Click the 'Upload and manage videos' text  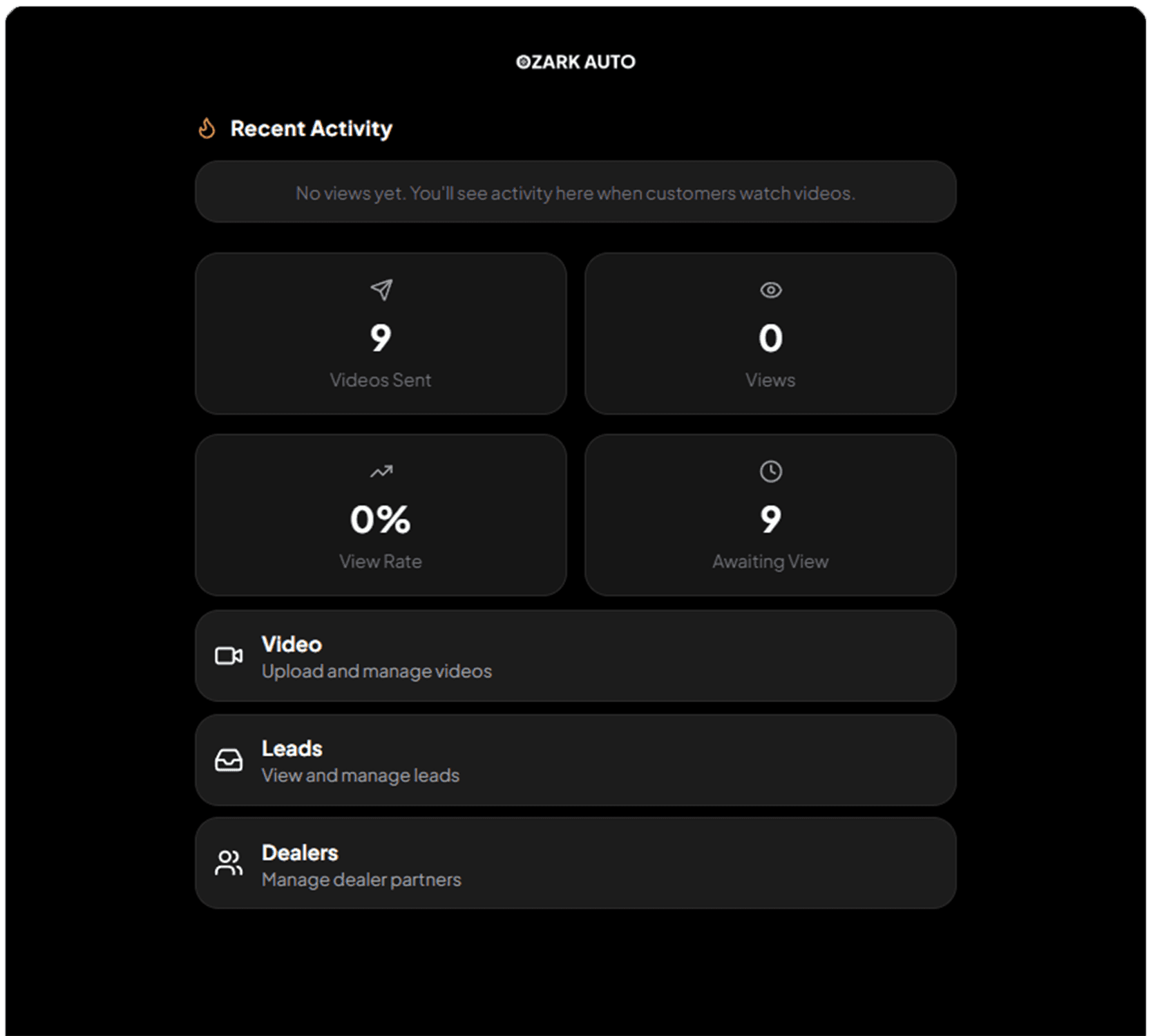pyautogui.click(x=377, y=672)
